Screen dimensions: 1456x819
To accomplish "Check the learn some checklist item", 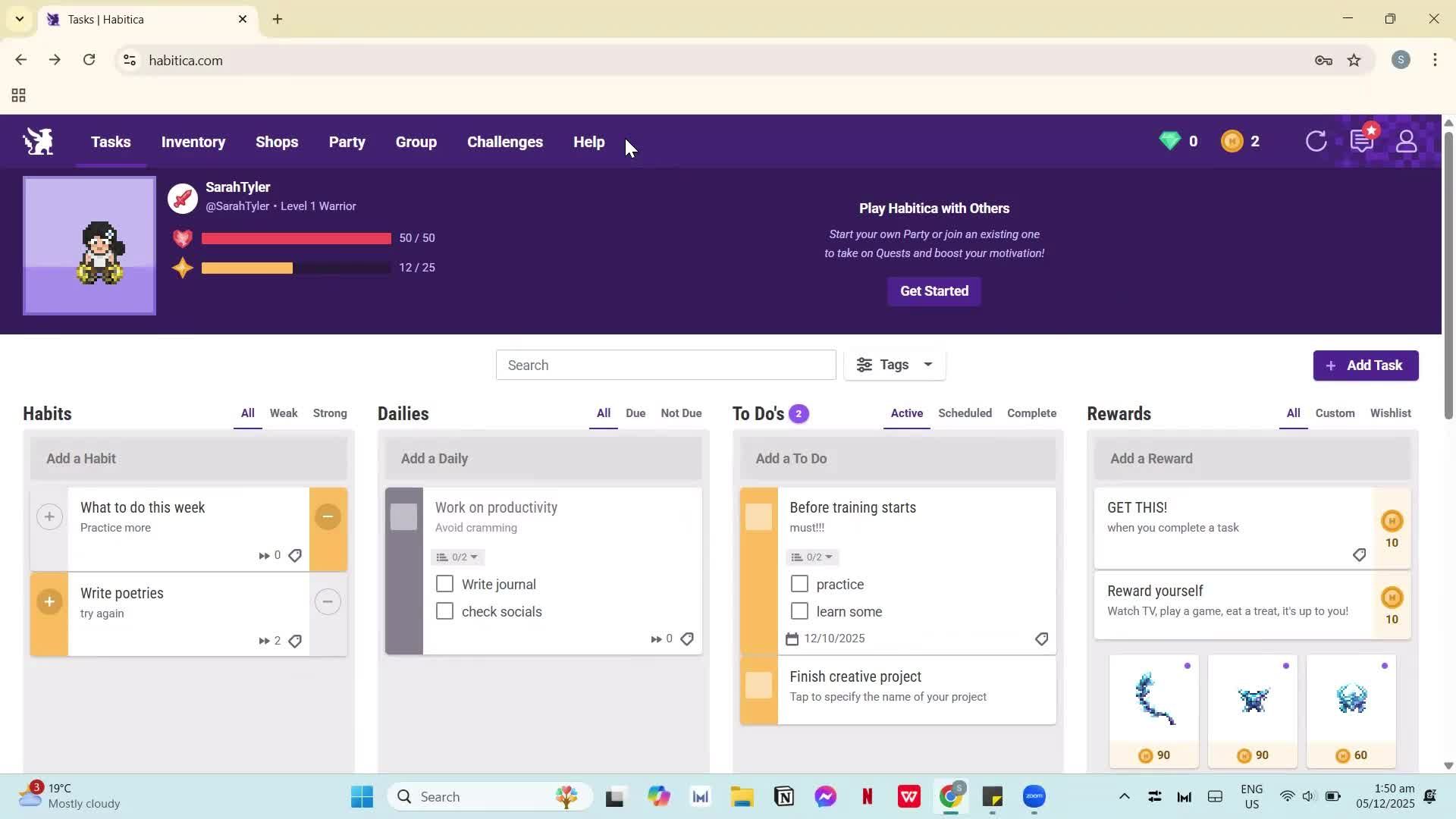I will (799, 610).
